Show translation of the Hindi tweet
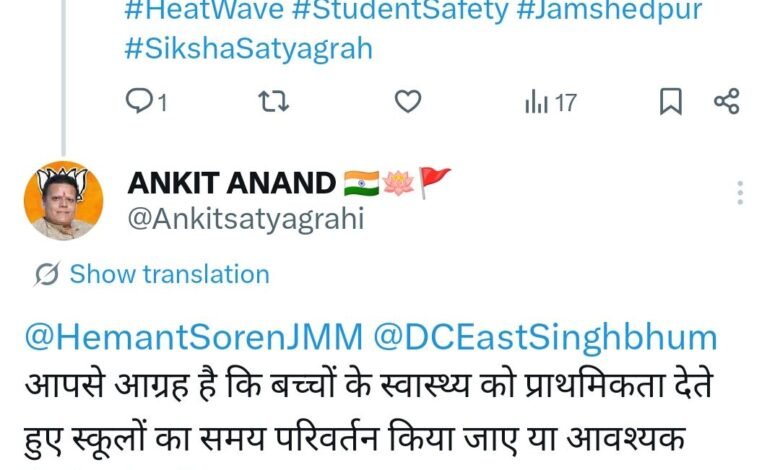 click(x=169, y=274)
